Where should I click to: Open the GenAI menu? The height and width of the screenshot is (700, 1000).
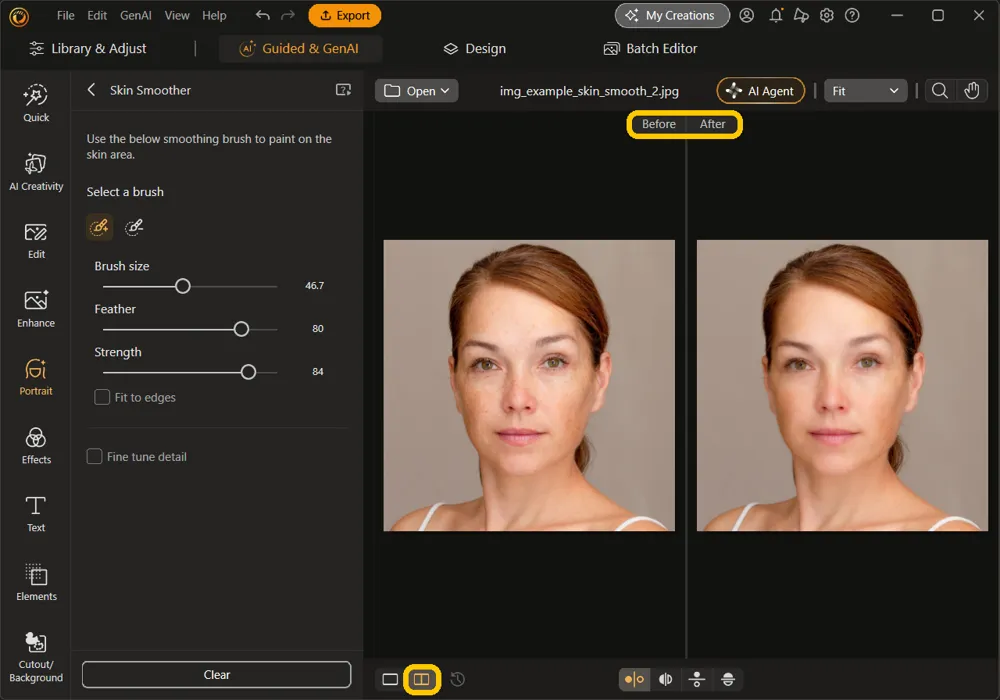(136, 15)
